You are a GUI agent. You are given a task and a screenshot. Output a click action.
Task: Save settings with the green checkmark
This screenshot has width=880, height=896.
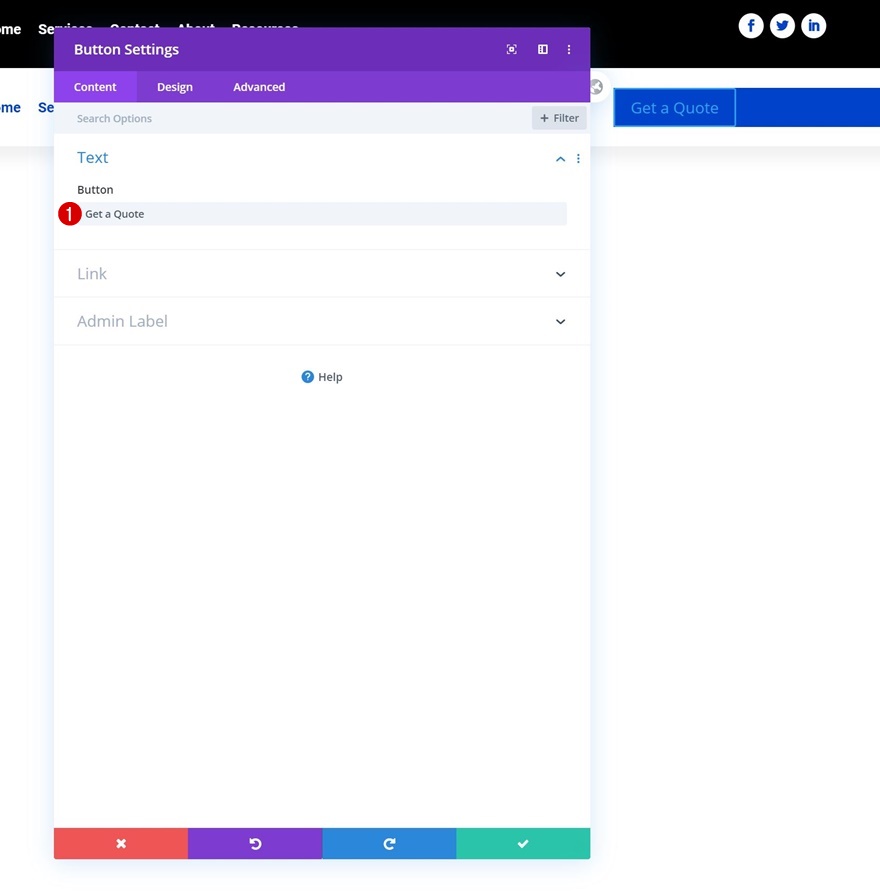point(522,843)
